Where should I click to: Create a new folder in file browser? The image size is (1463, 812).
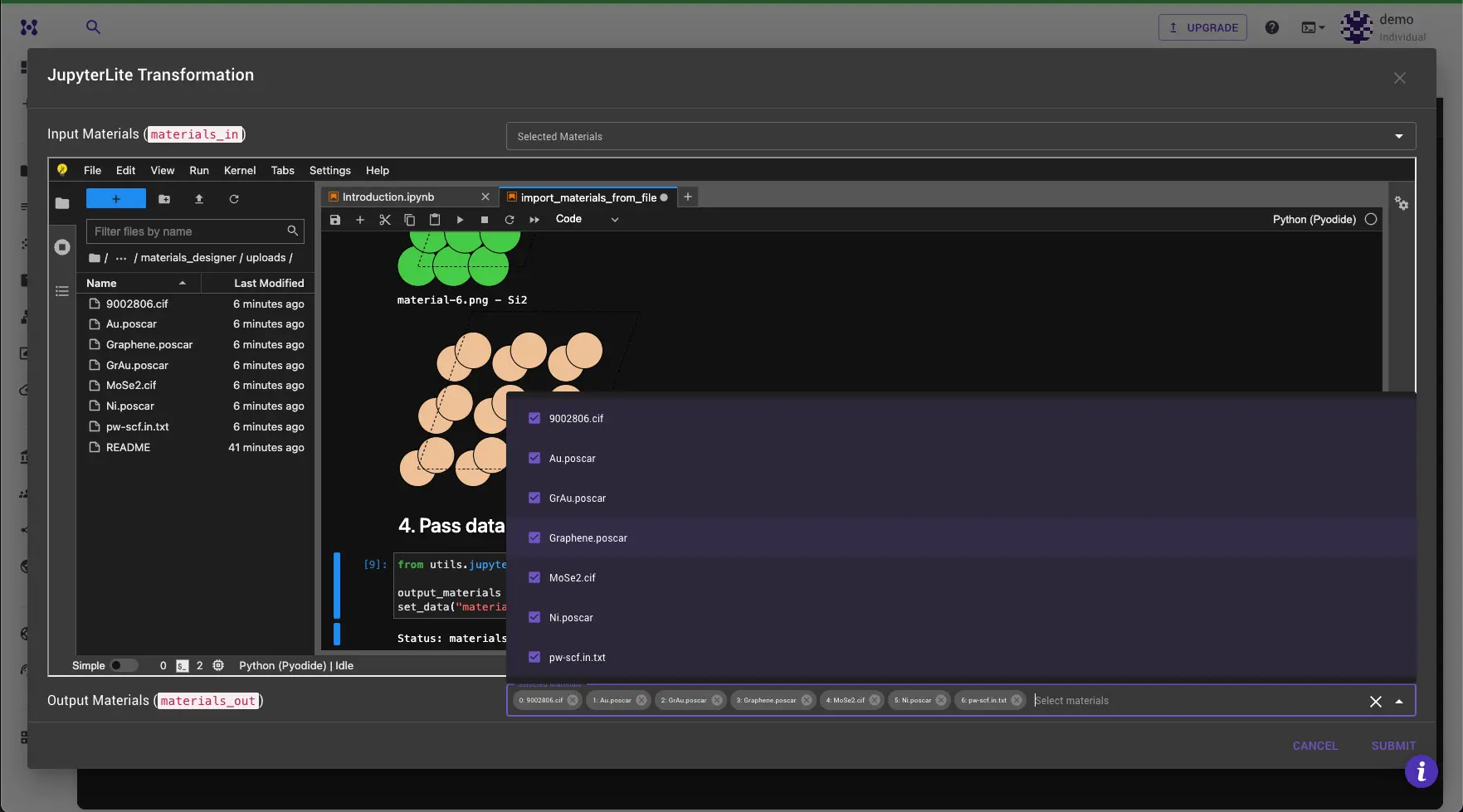pyautogui.click(x=163, y=199)
